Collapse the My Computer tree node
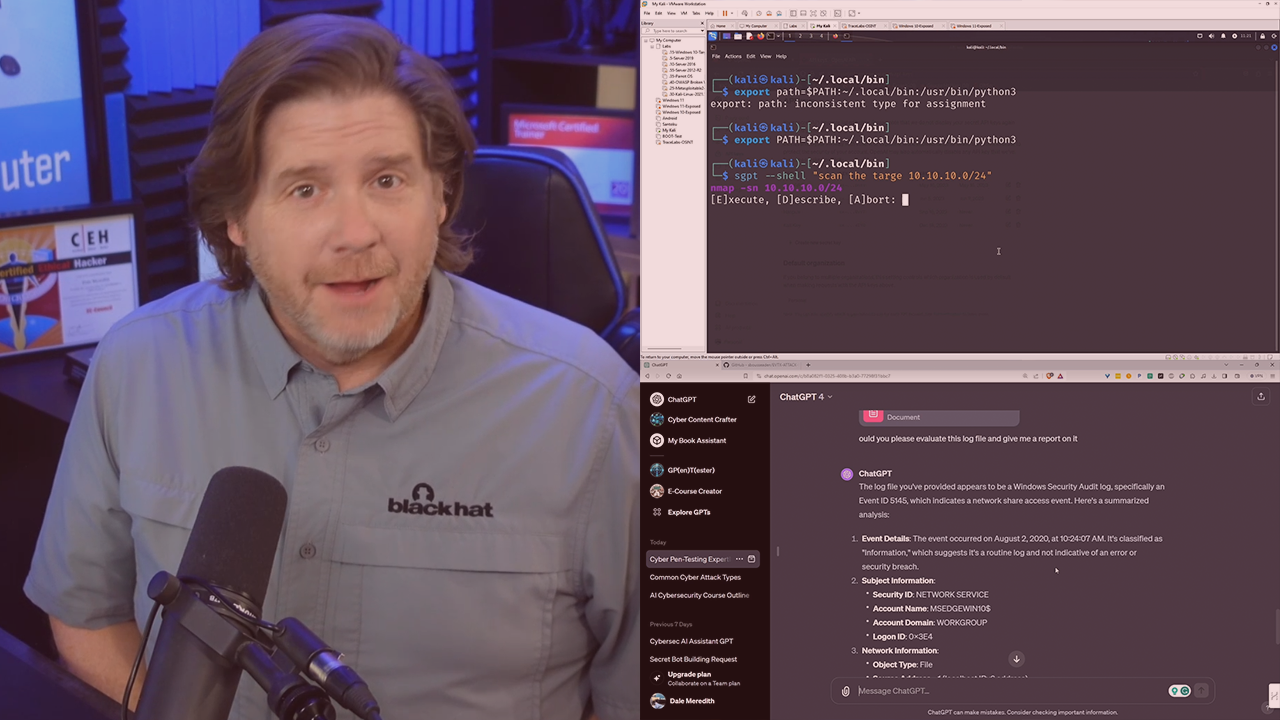Viewport: 1280px width, 720px height. (651, 41)
